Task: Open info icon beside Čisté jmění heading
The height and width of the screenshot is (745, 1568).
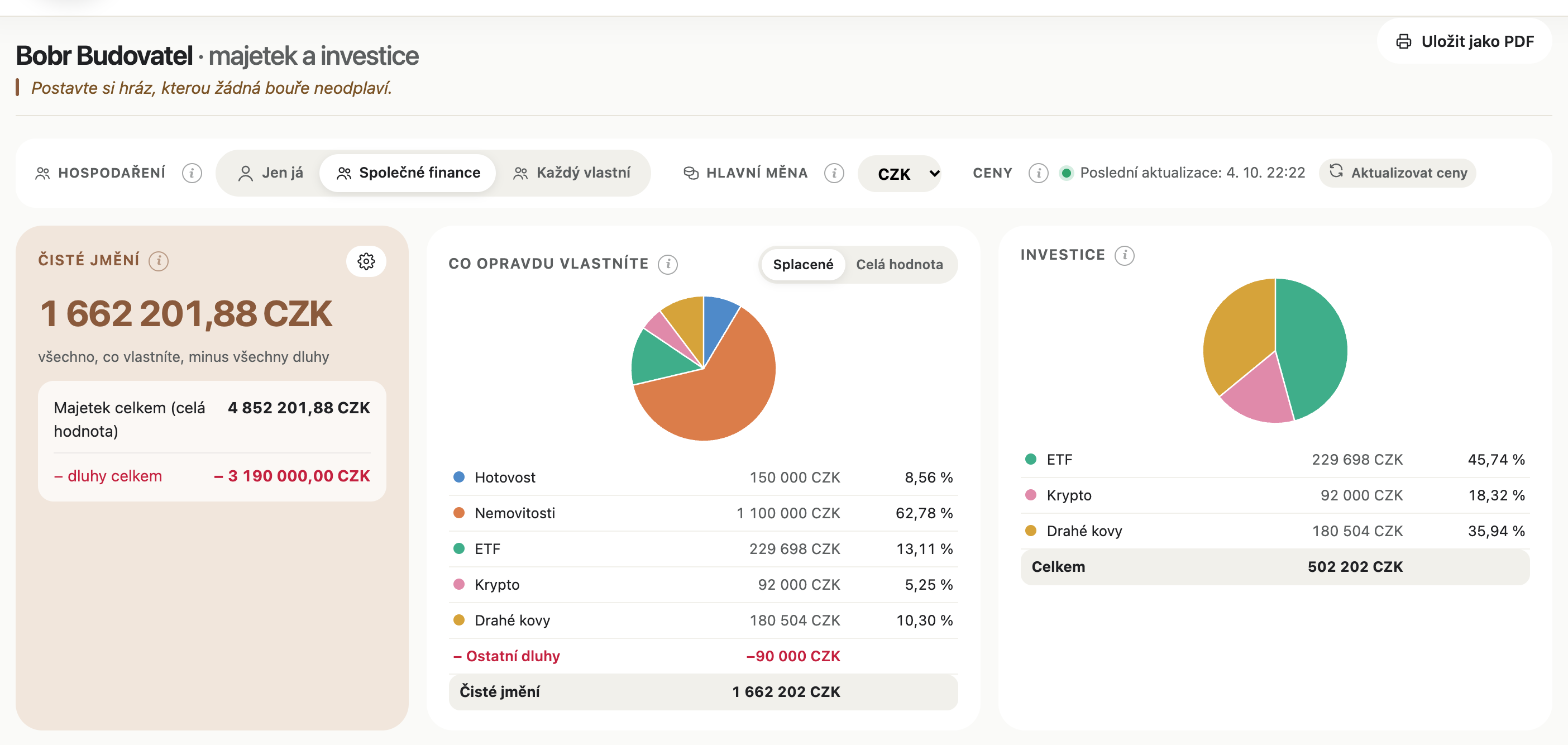Action: [159, 260]
